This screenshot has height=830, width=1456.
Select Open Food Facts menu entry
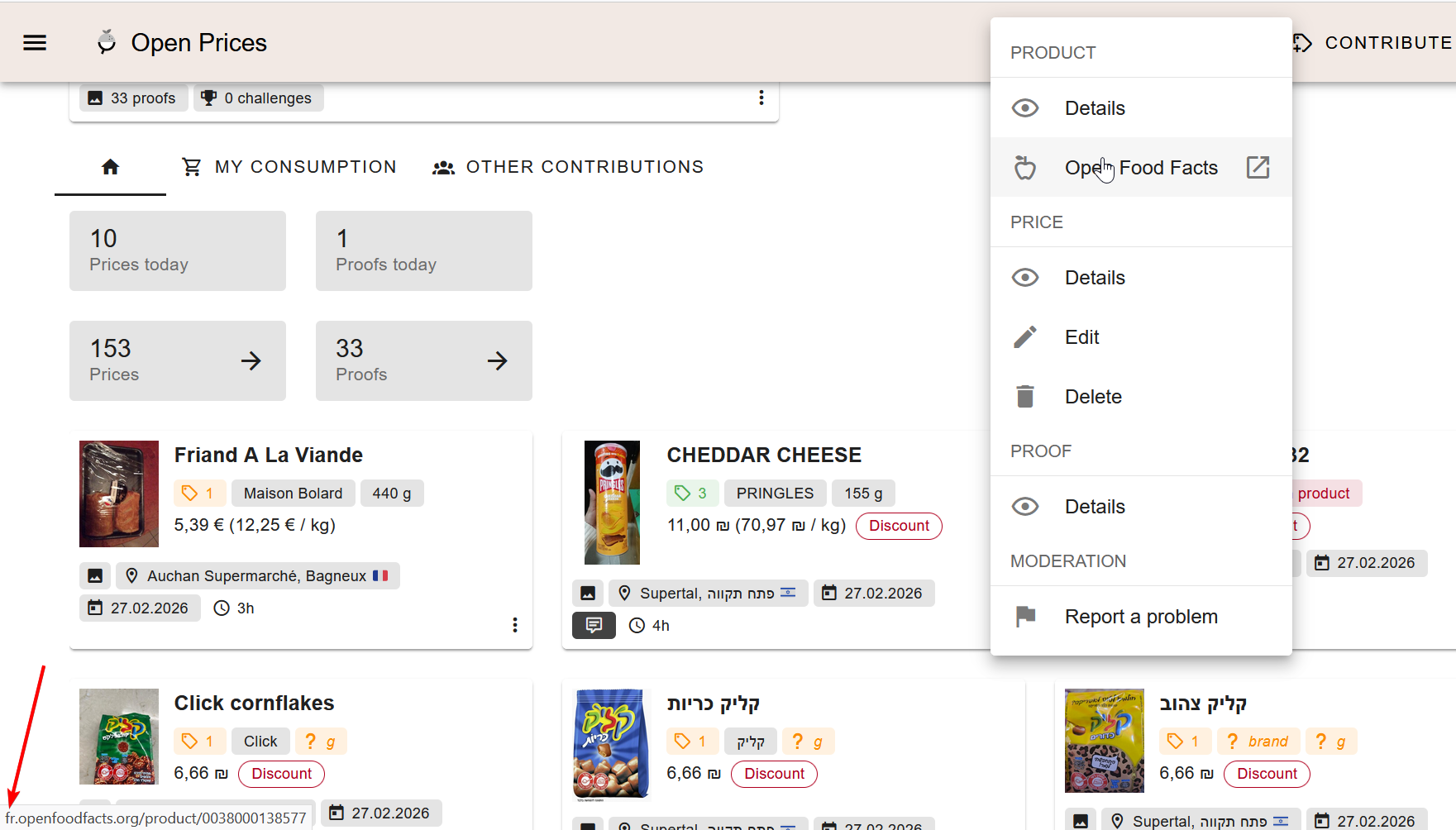tap(1140, 168)
